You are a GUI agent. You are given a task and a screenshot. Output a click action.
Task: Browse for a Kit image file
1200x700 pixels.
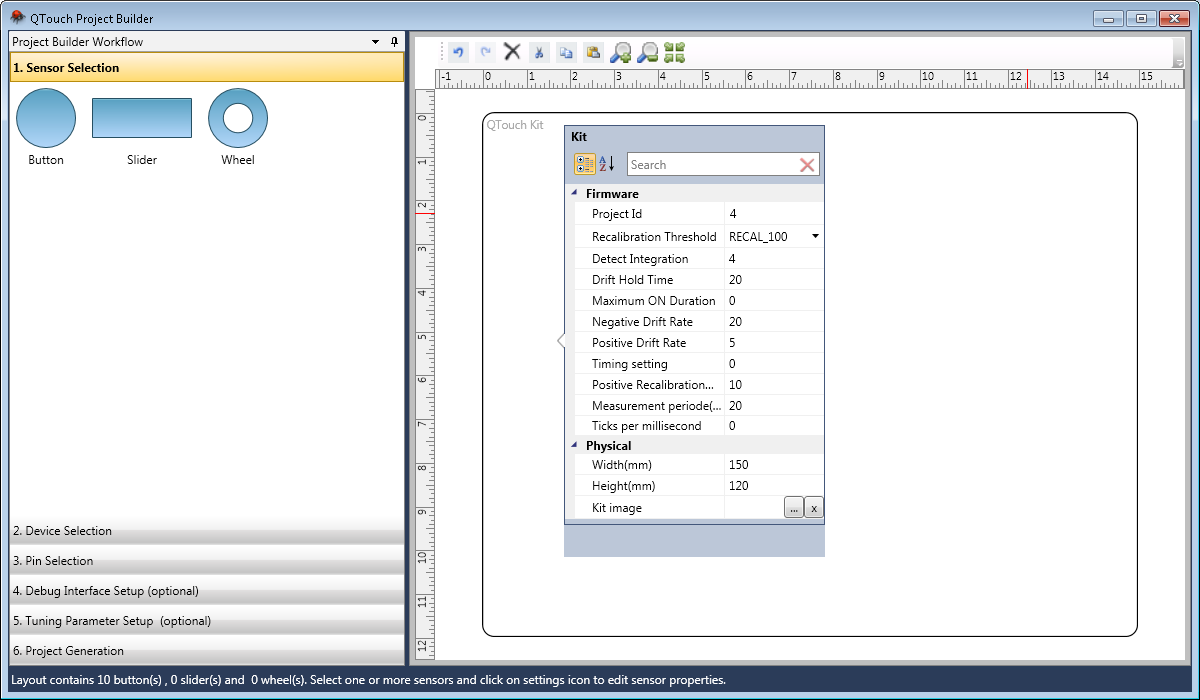(794, 508)
